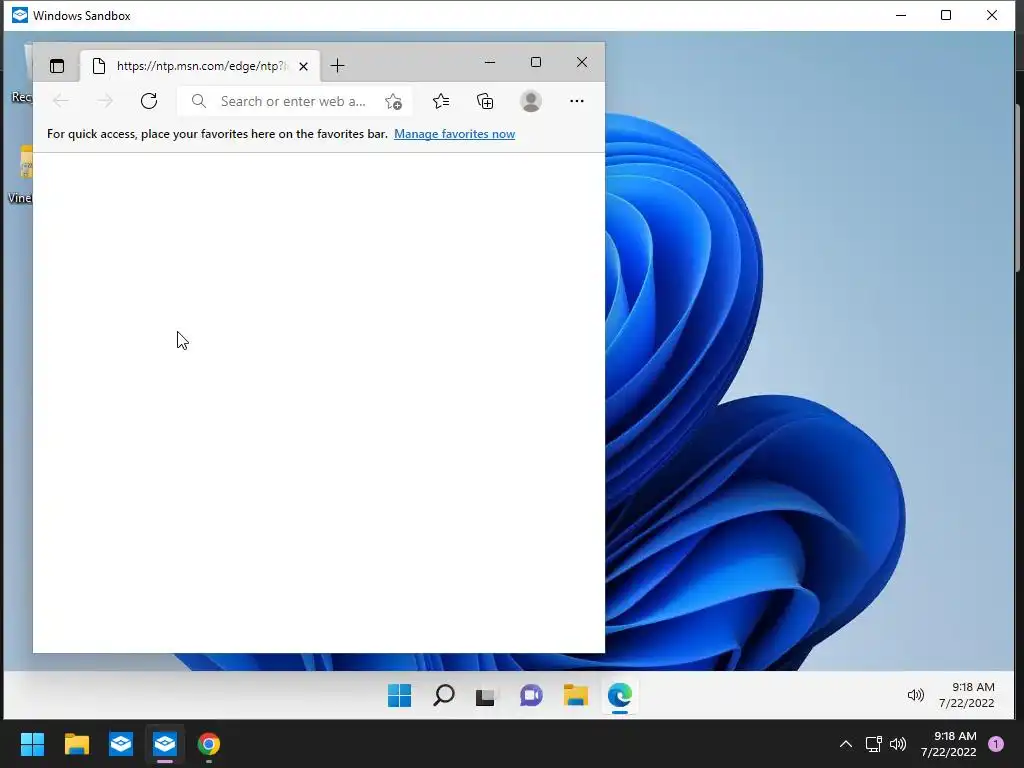The width and height of the screenshot is (1024, 768).
Task: Open a new tab in Edge
Action: click(337, 66)
